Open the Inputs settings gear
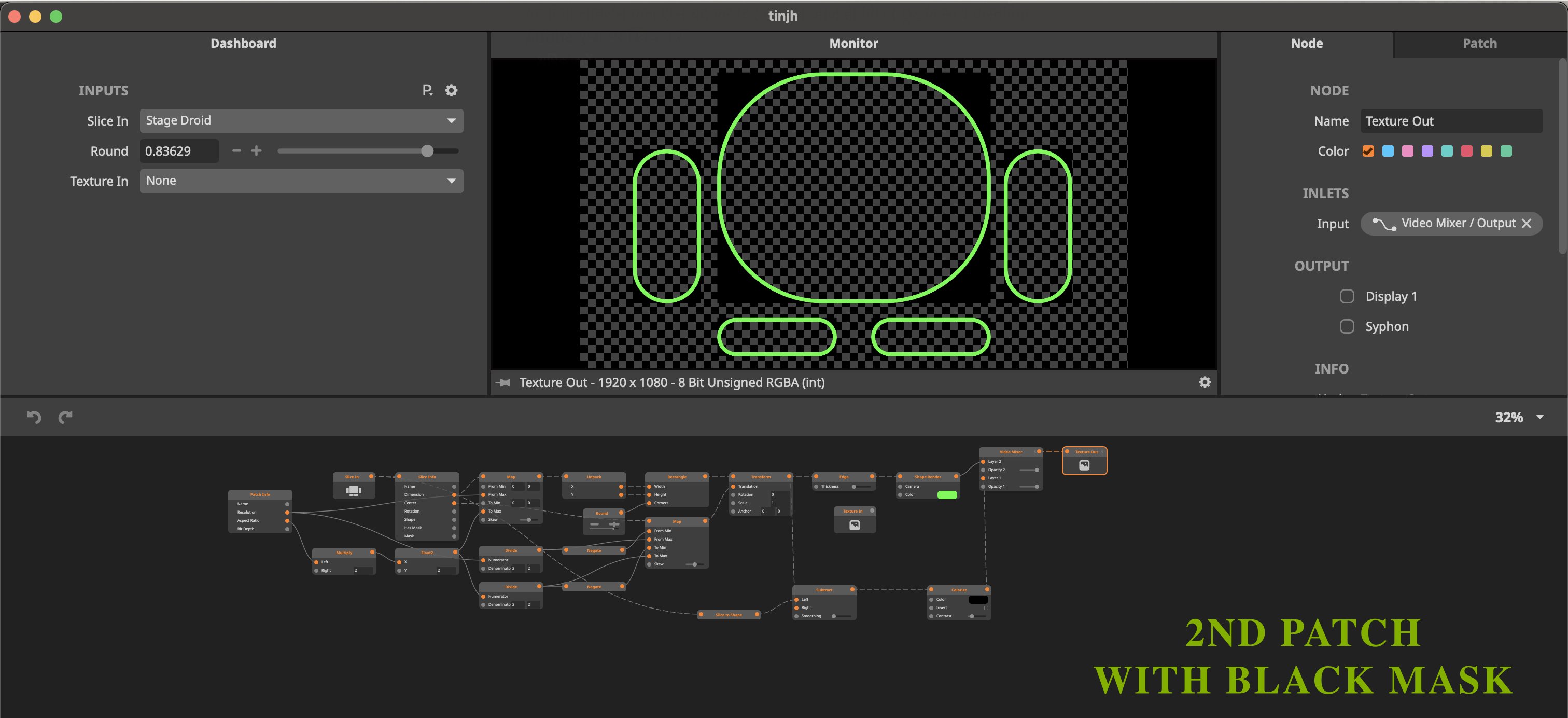The image size is (1568, 718). 451,91
